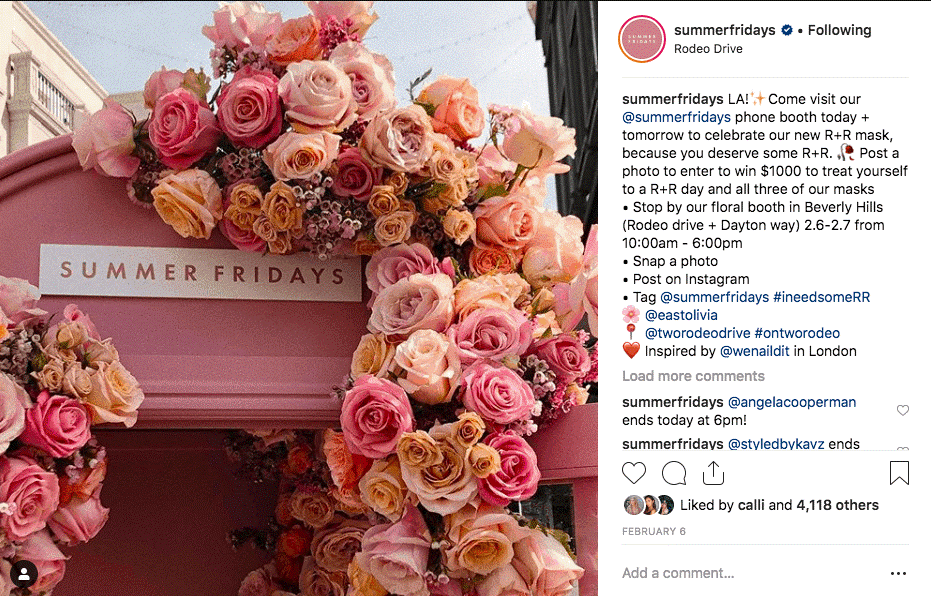View the 4,118 others likes list
This screenshot has height=596, width=931.
point(837,505)
